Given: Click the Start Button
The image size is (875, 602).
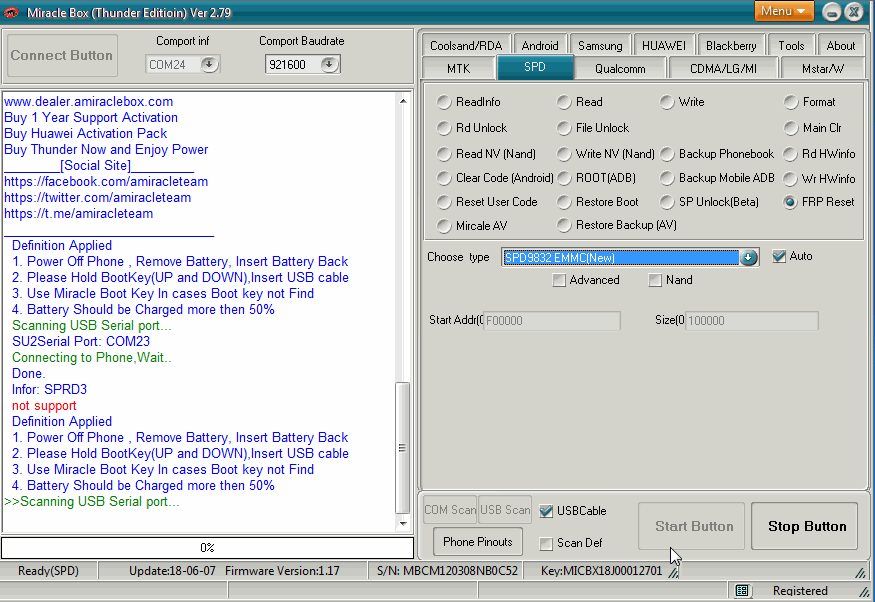Looking at the screenshot, I should click(x=691, y=526).
